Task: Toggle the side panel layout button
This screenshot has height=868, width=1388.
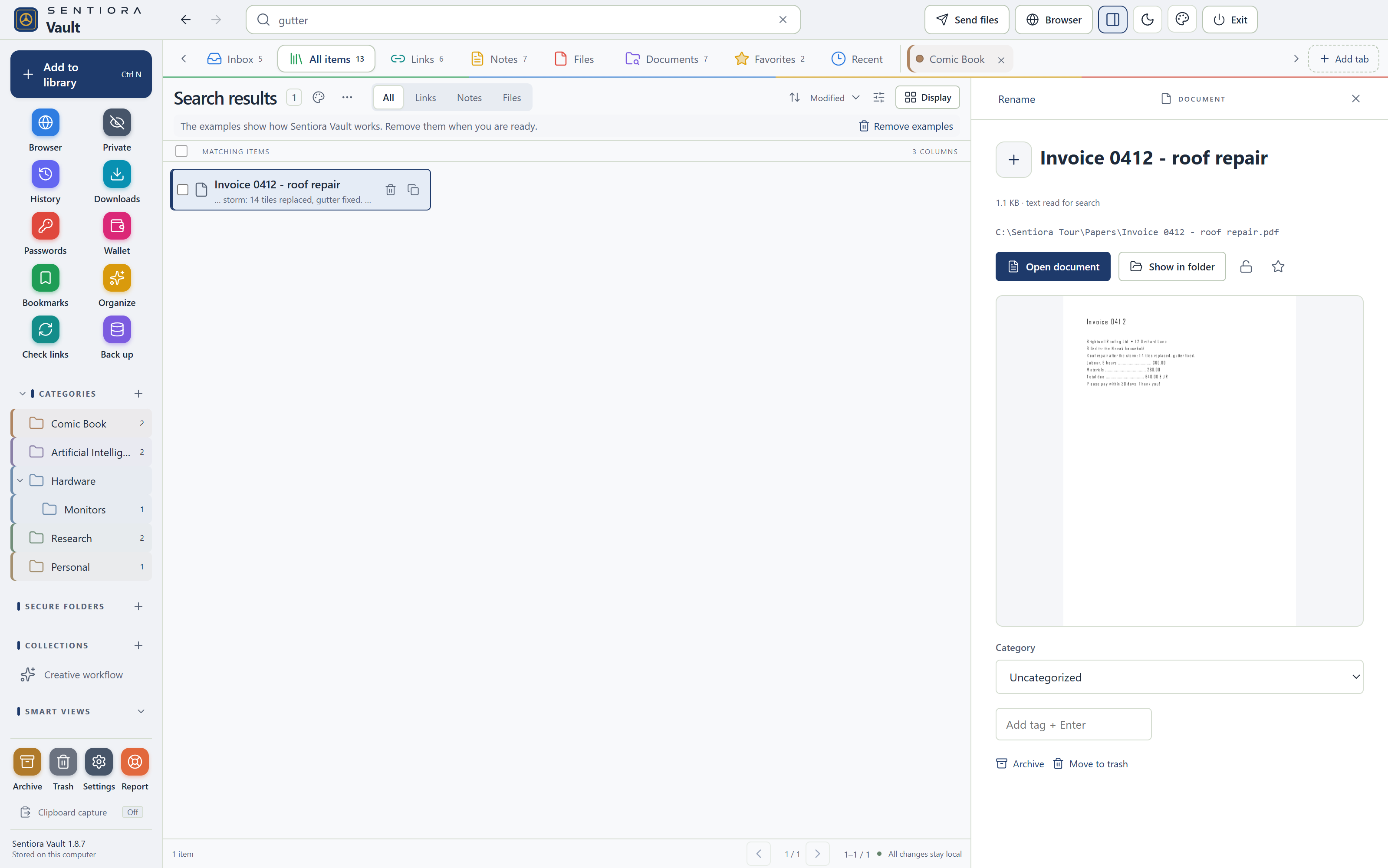Action: pyautogui.click(x=1112, y=20)
